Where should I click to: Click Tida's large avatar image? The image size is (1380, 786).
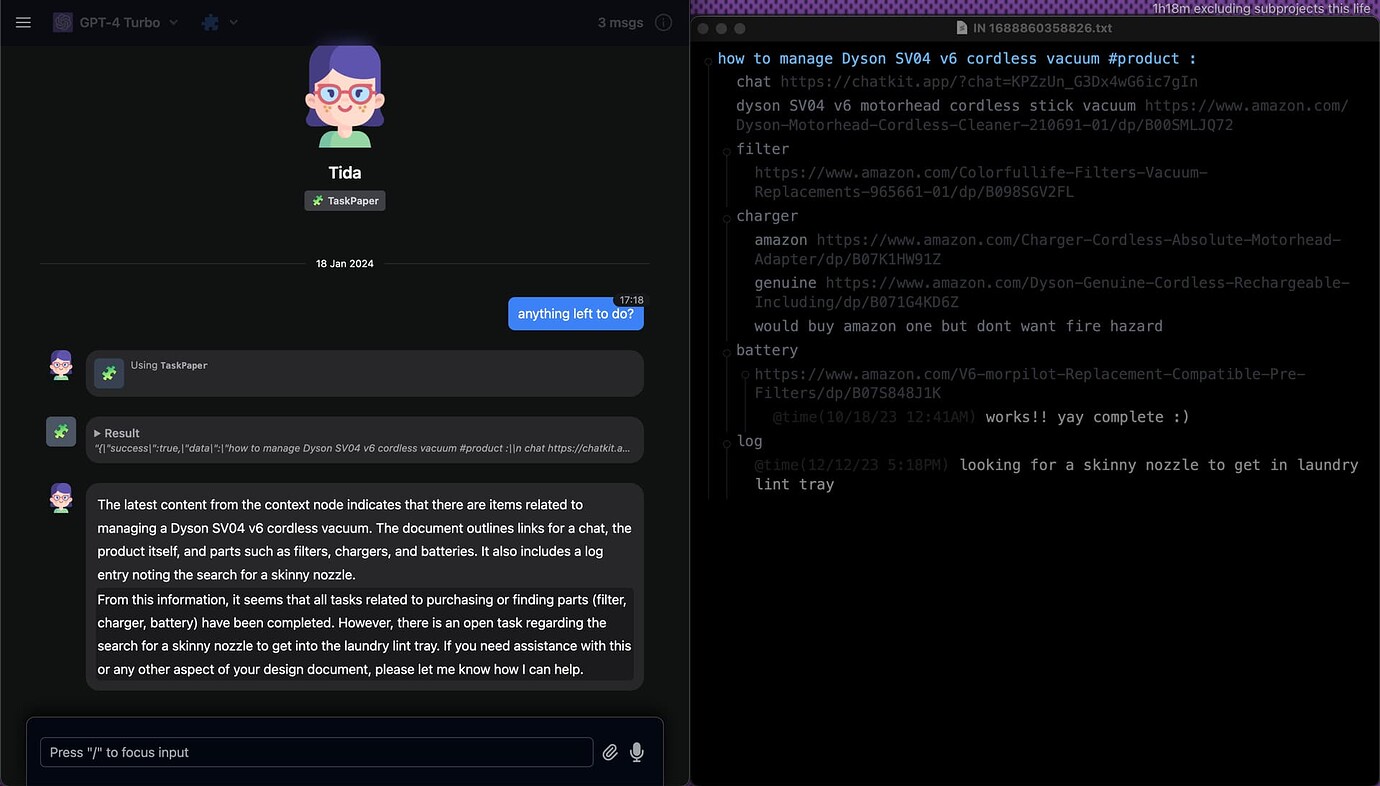click(345, 97)
